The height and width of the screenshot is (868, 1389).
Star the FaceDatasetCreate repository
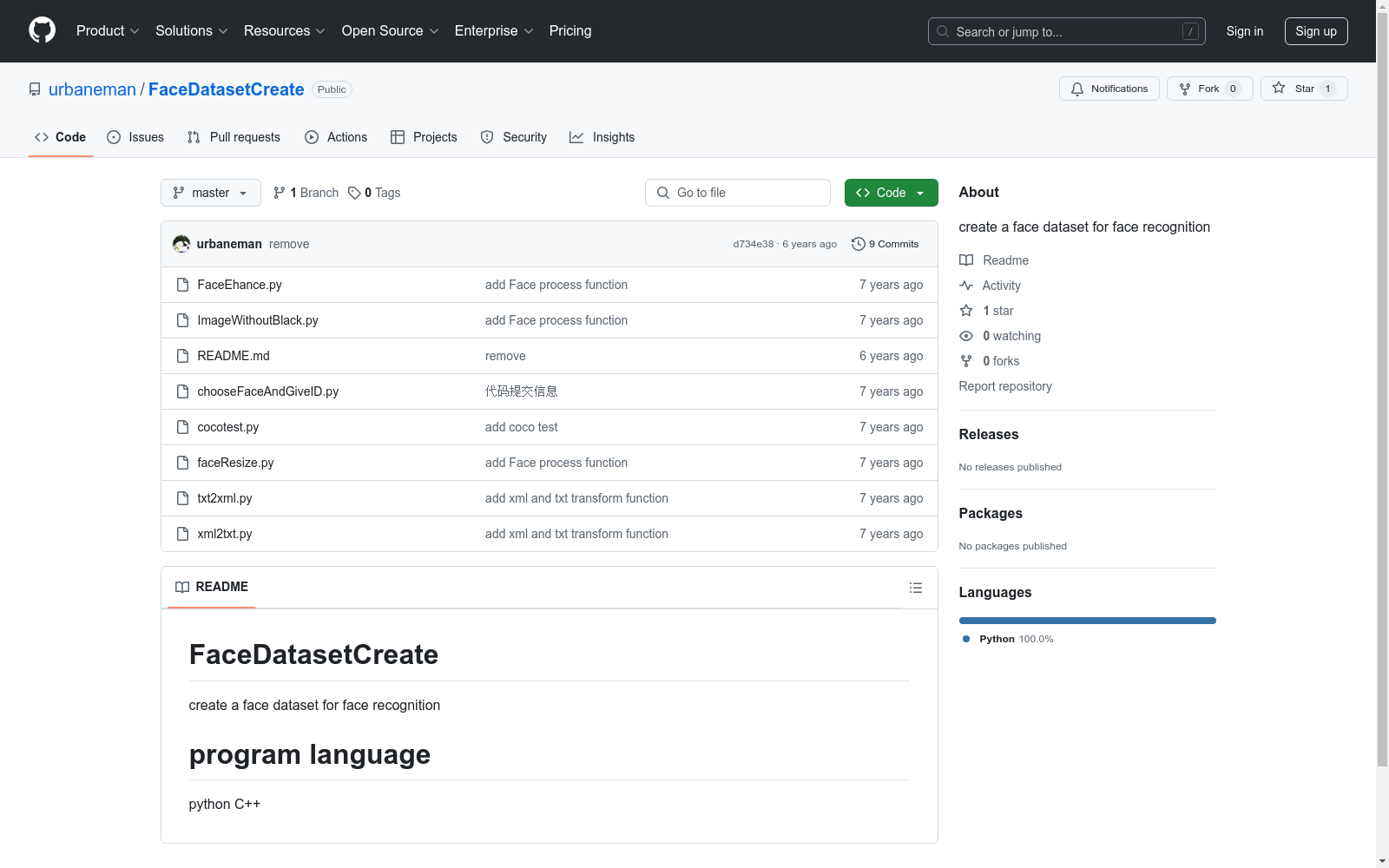pyautogui.click(x=1304, y=89)
